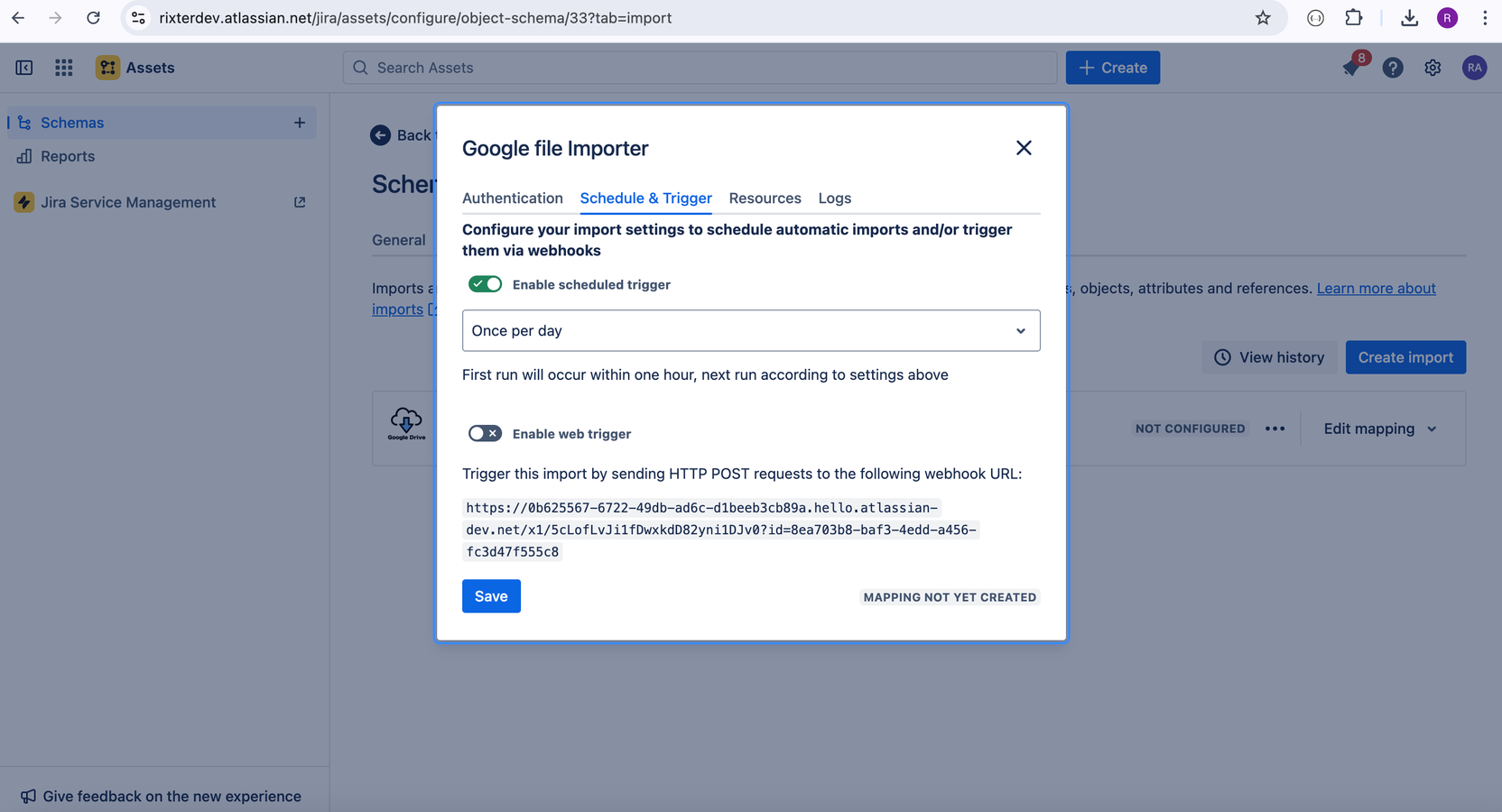Collapse the Jira sidebar panel icon
The height and width of the screenshot is (812, 1502).
(24, 68)
